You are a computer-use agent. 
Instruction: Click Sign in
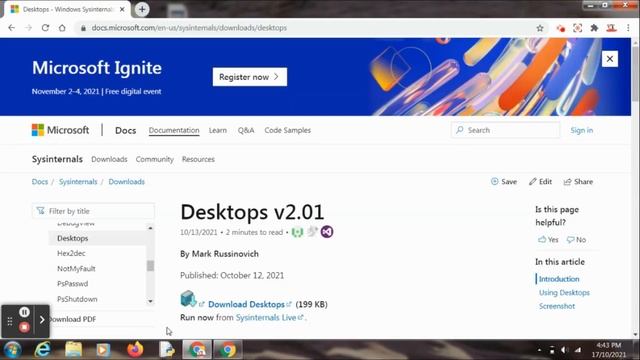pos(582,130)
